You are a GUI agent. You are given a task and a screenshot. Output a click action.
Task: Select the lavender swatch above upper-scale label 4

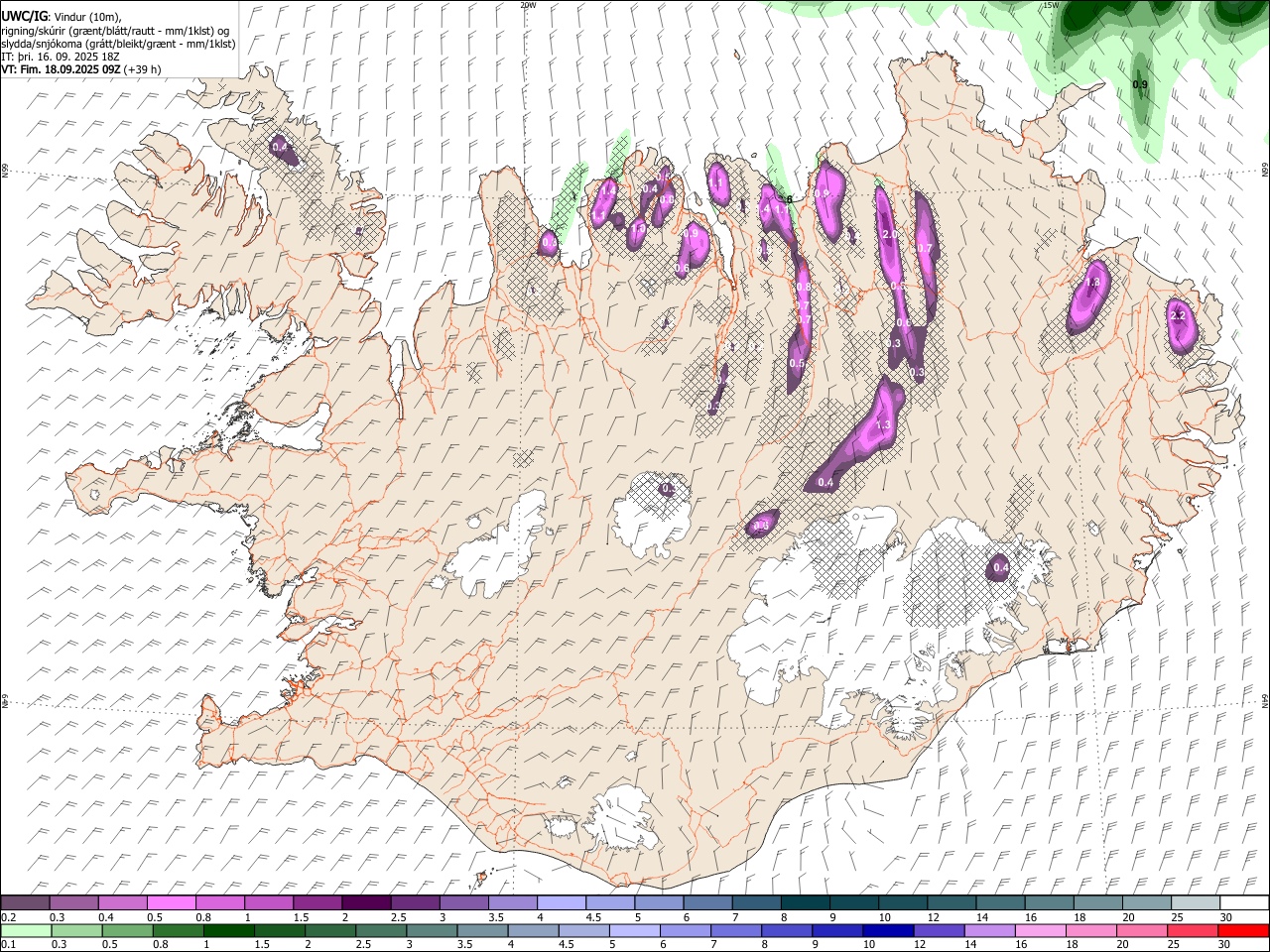coord(562,902)
